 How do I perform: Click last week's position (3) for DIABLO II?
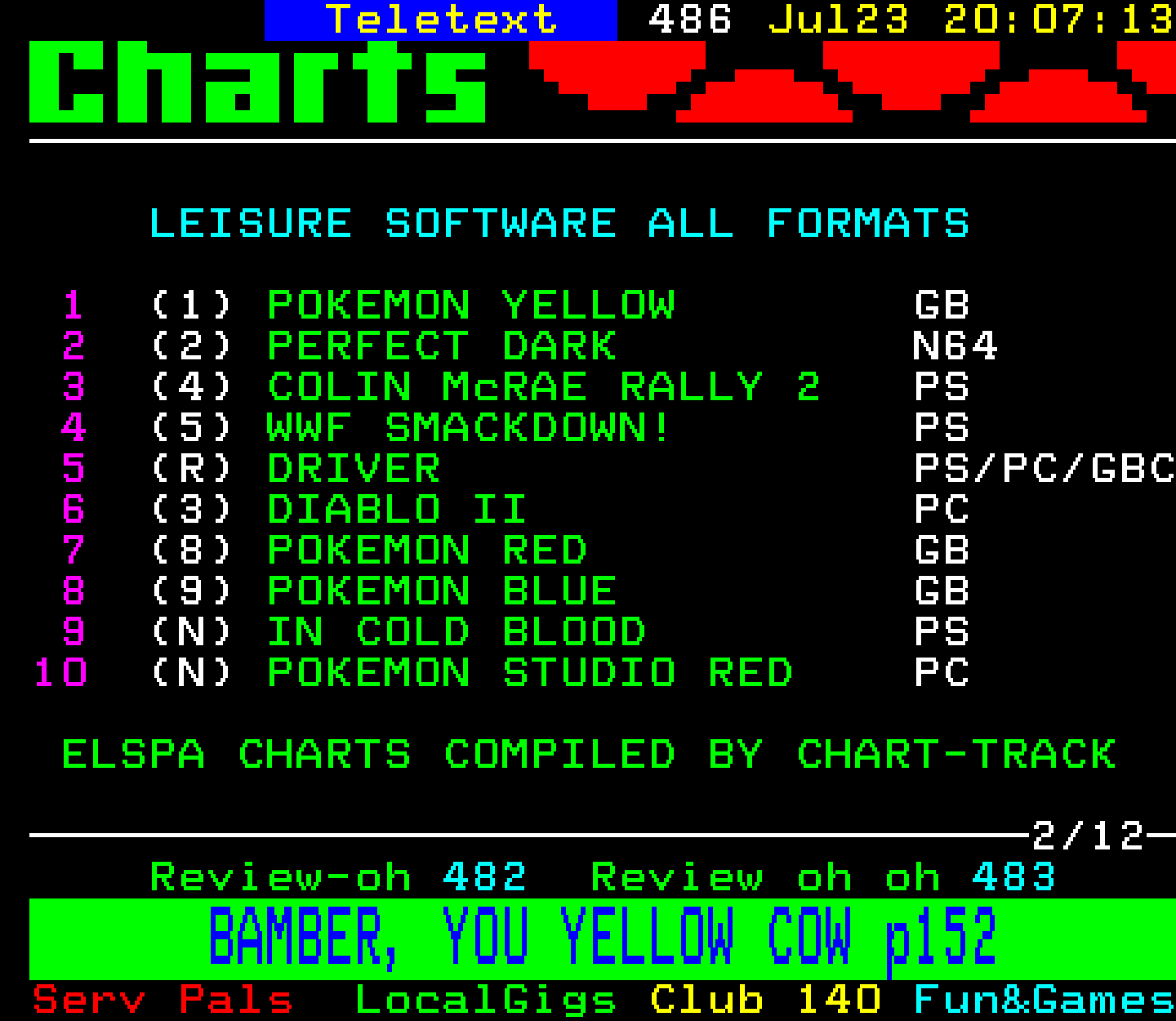[x=192, y=510]
